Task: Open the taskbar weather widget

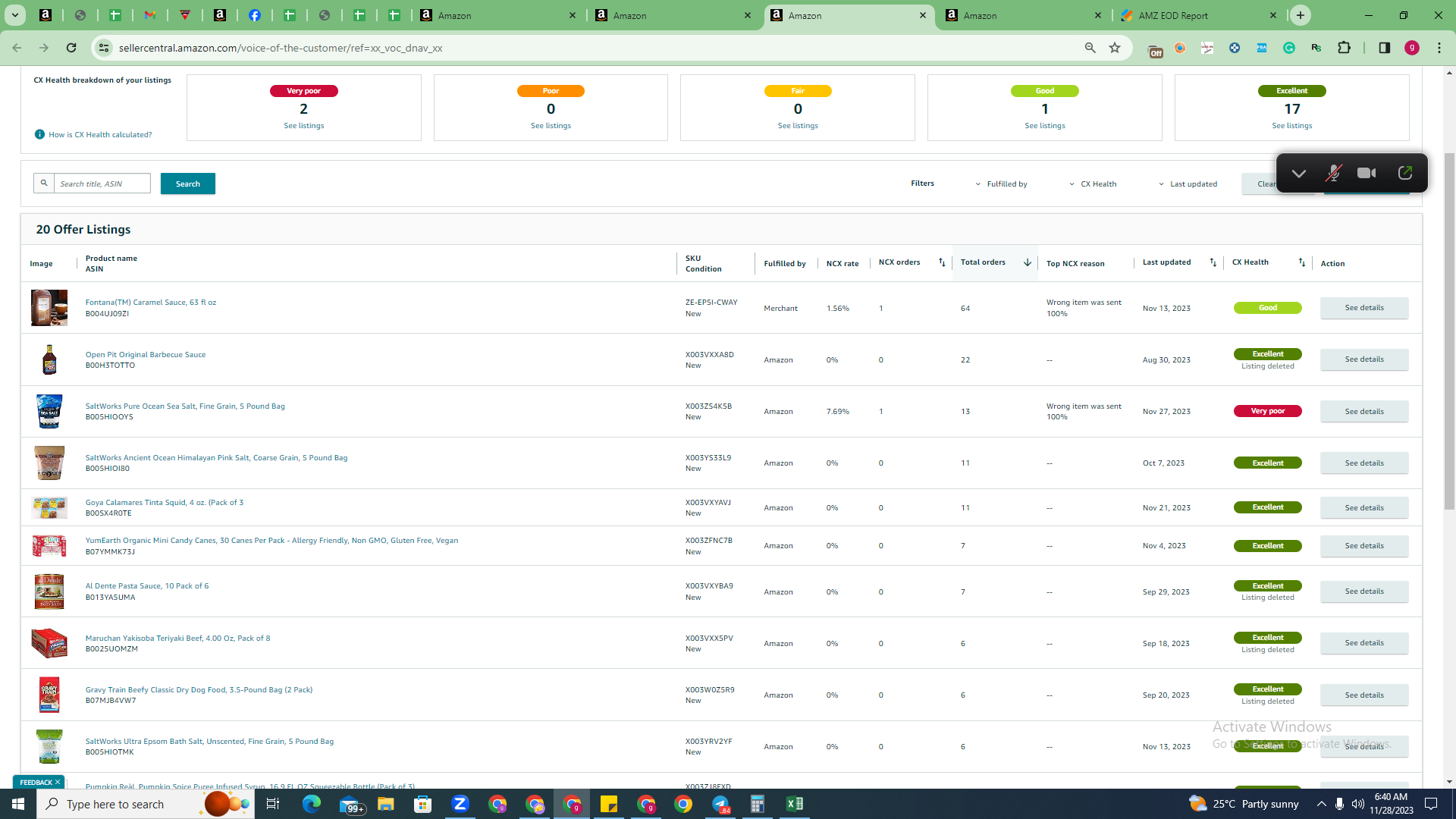Action: pos(1244,804)
